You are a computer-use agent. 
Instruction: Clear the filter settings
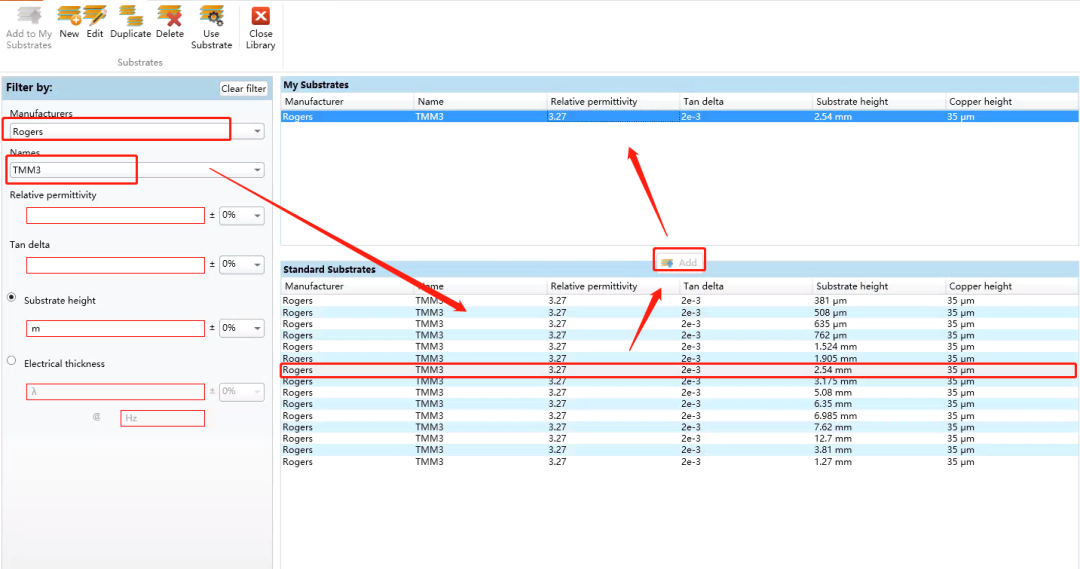click(243, 88)
